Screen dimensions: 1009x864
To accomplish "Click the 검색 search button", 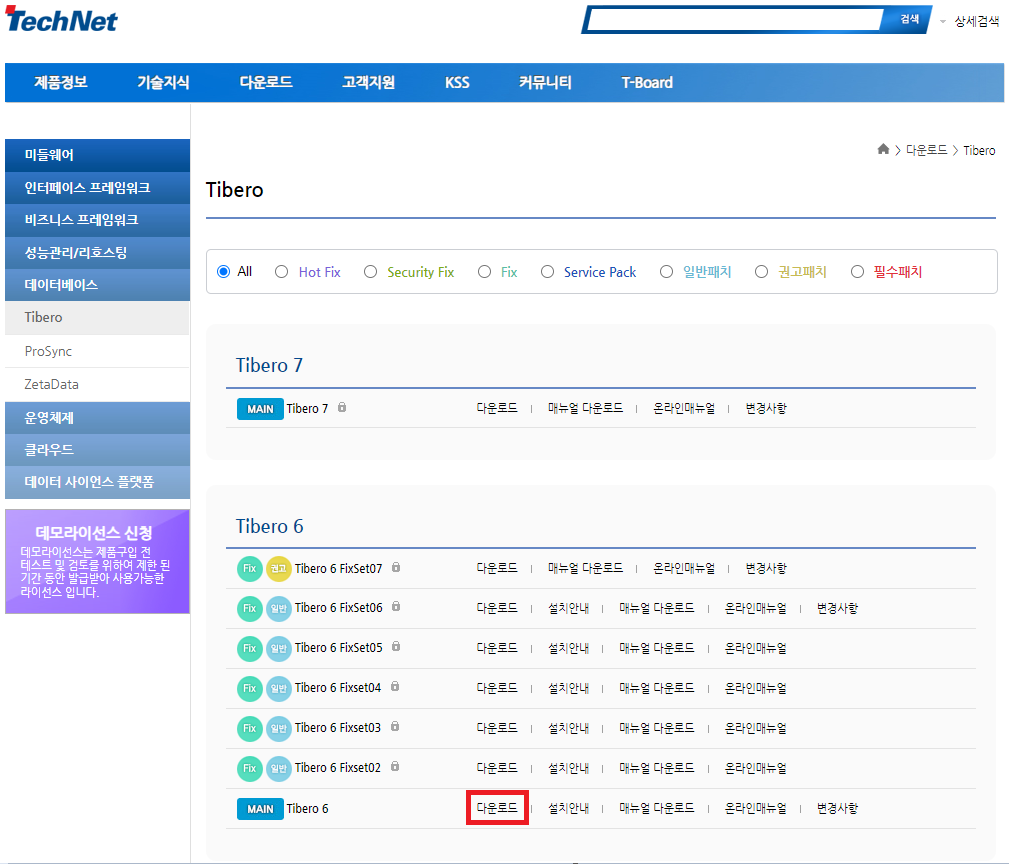I will coord(908,19).
